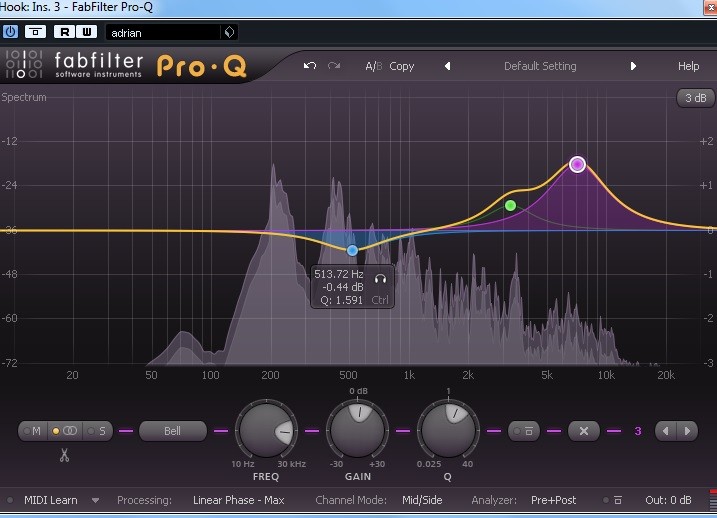Viewport: 717px width, 518px height.
Task: Open Analyzer Pre+Post selector
Action: pyautogui.click(x=553, y=500)
